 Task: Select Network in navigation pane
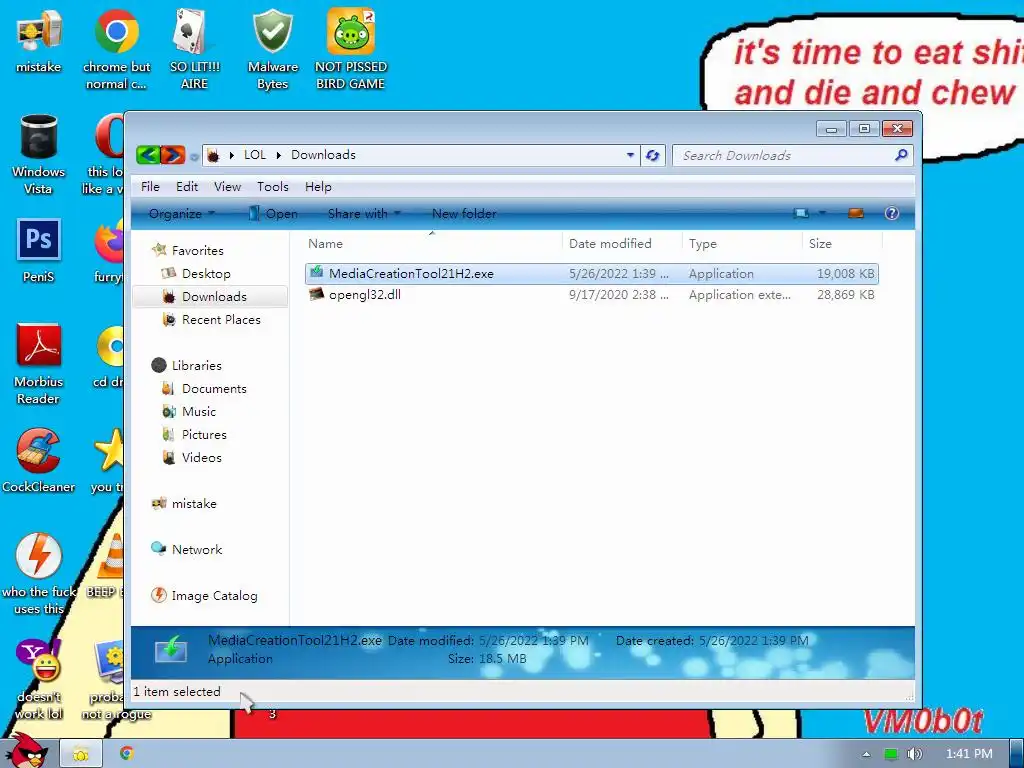(x=197, y=550)
